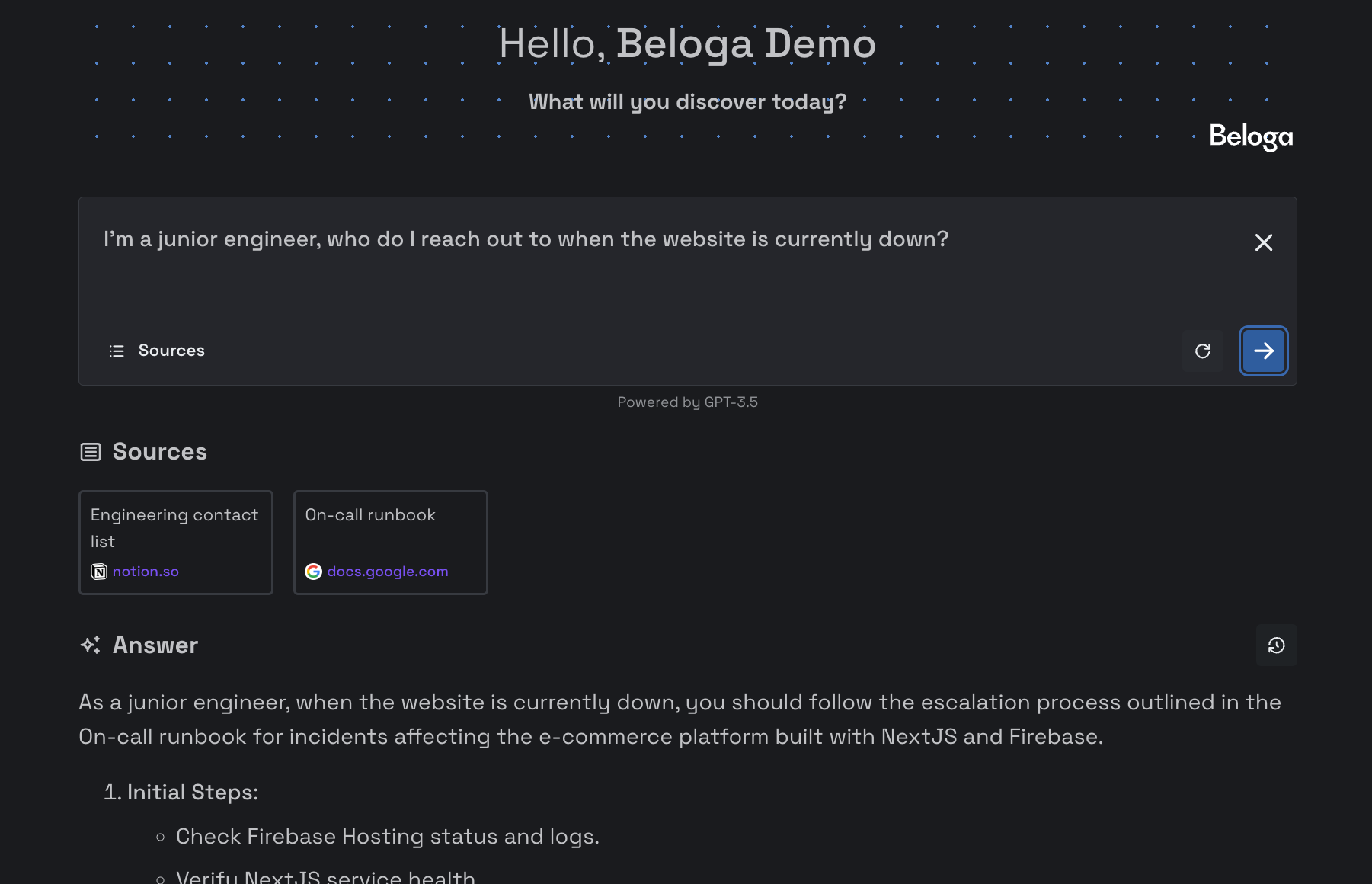Click the Answer section heading
The height and width of the screenshot is (884, 1372).
[155, 645]
